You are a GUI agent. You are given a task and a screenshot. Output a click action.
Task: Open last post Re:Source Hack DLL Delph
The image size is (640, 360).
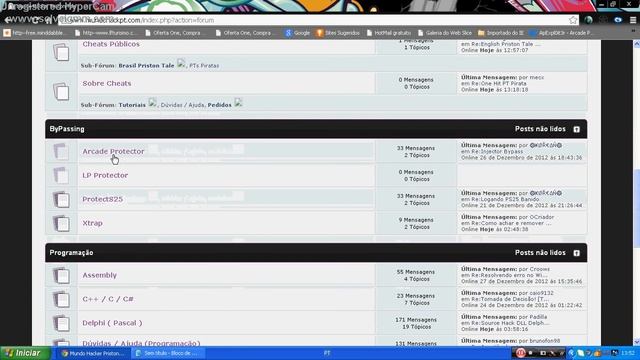511,323
